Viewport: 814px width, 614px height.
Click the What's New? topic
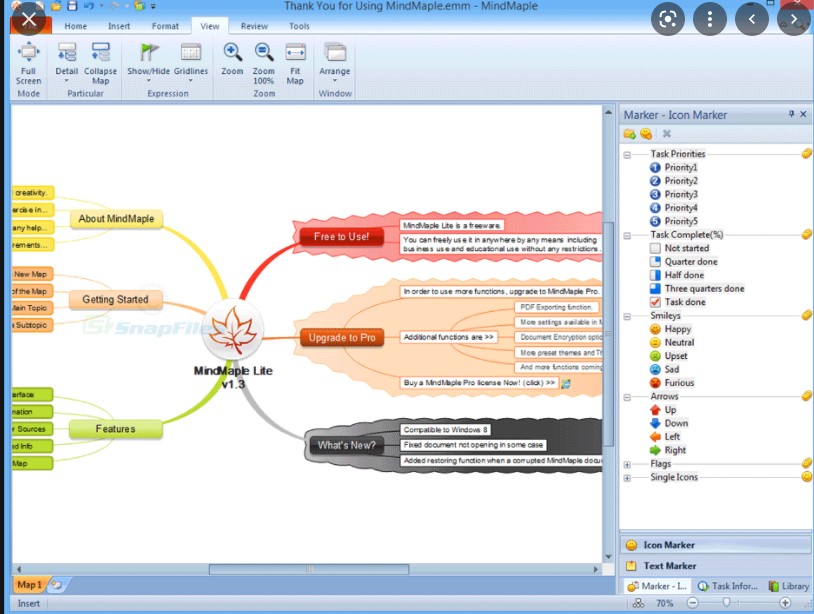pos(346,445)
